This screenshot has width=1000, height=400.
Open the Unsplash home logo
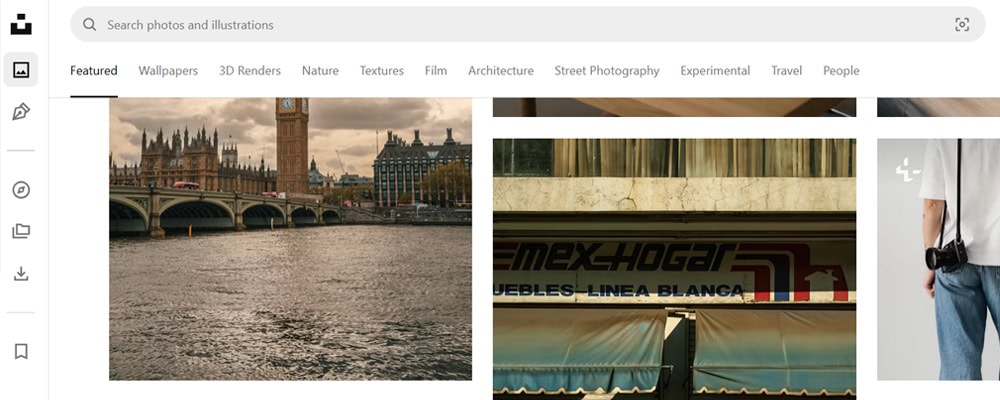click(x=21, y=24)
